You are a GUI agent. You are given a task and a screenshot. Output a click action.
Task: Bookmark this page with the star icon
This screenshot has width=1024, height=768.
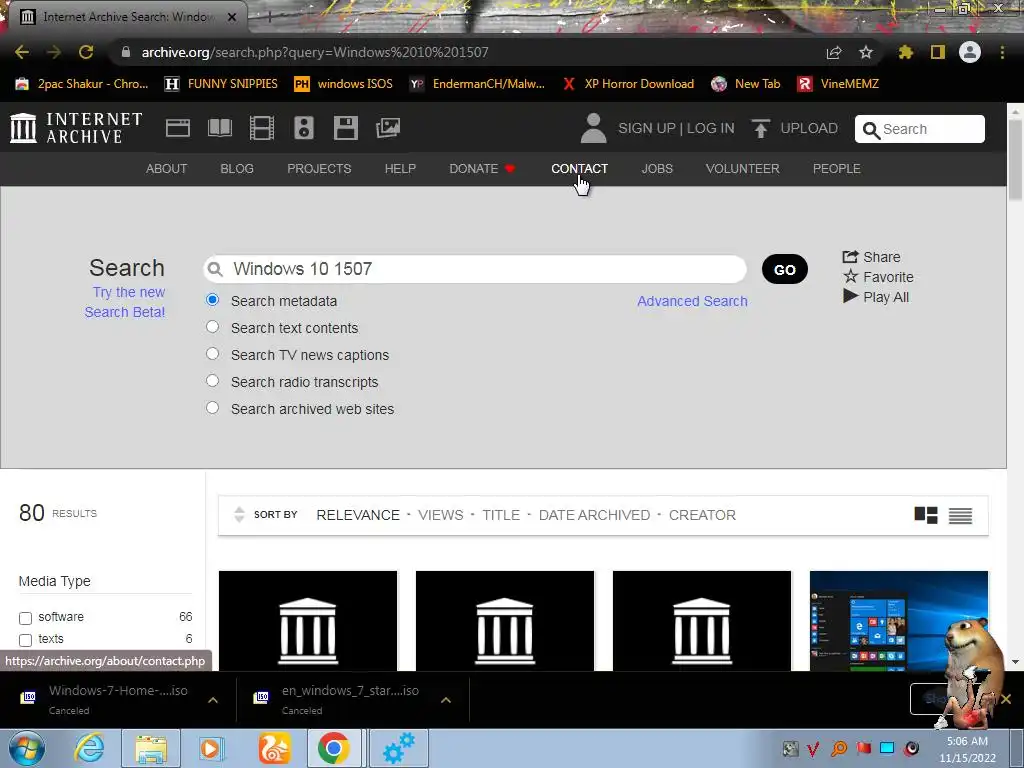coord(866,52)
